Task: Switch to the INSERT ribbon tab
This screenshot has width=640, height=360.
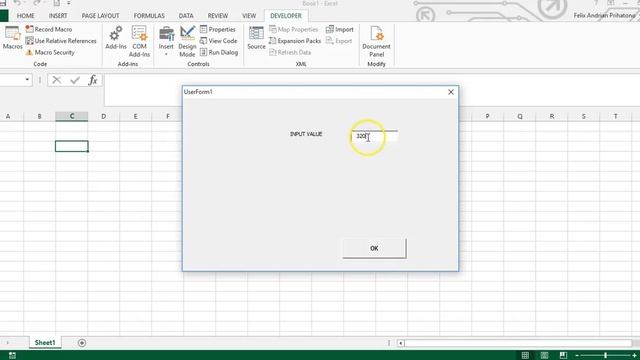Action: pyautogui.click(x=58, y=16)
